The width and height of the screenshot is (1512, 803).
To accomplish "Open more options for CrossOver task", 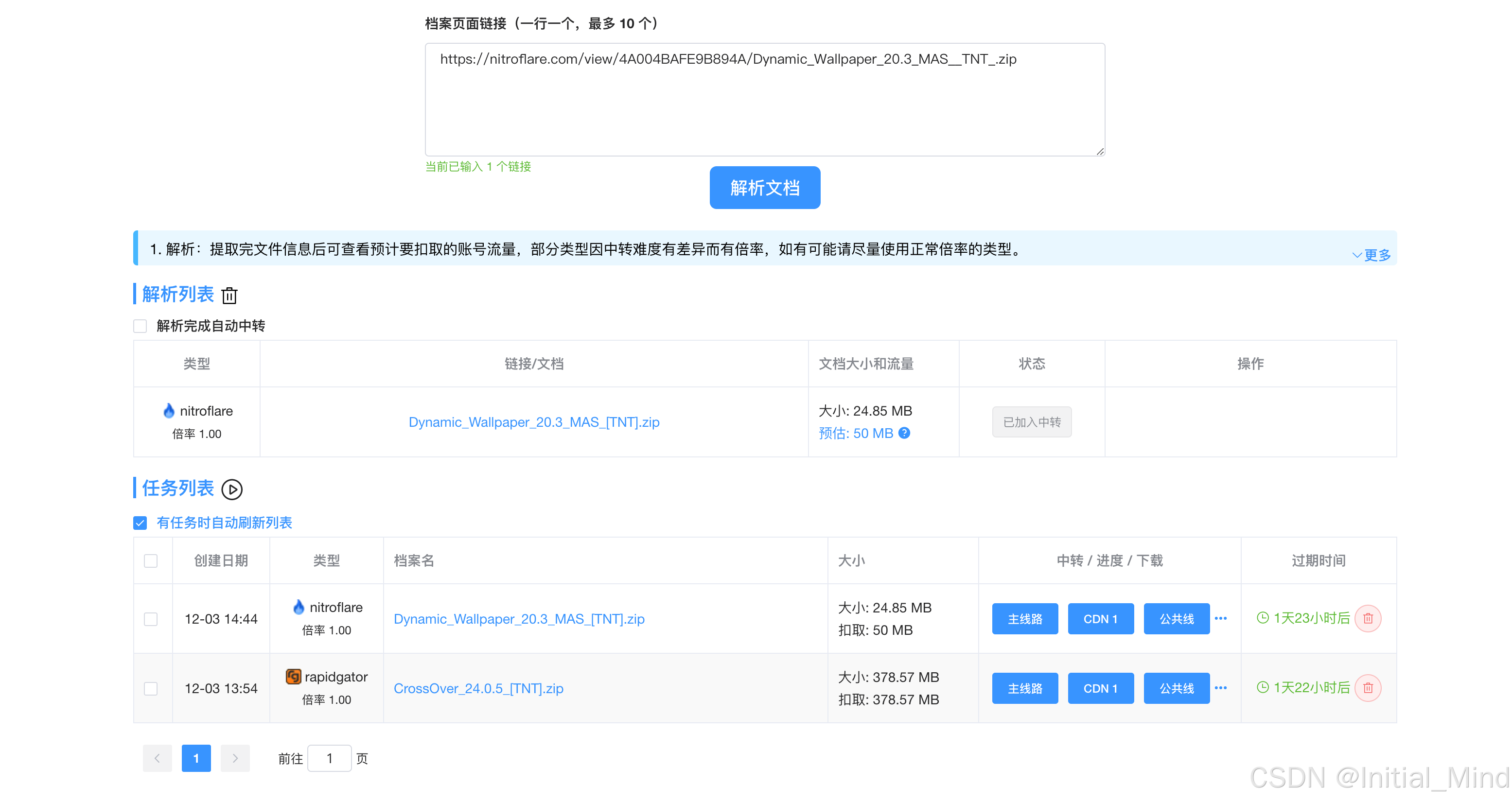I will (1221, 687).
